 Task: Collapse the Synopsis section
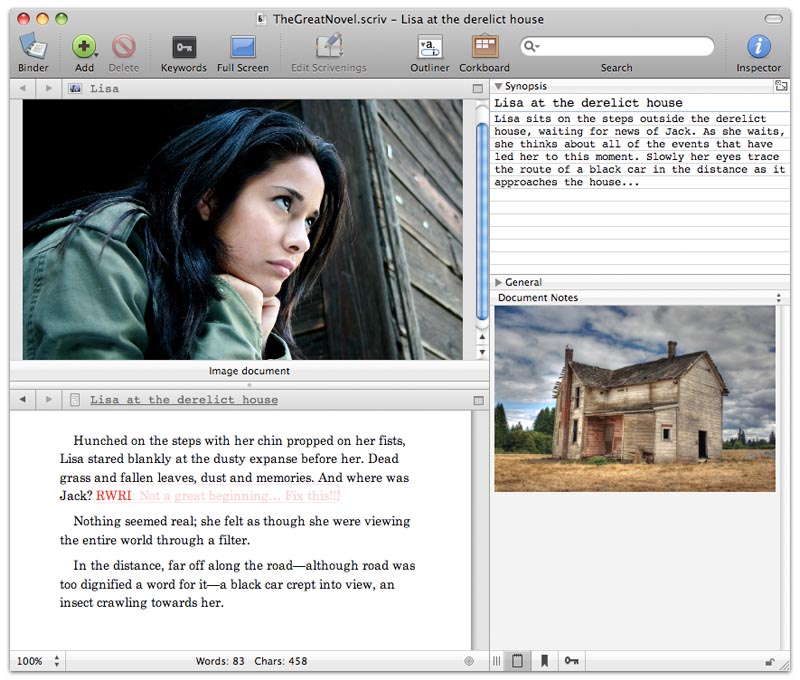point(499,87)
